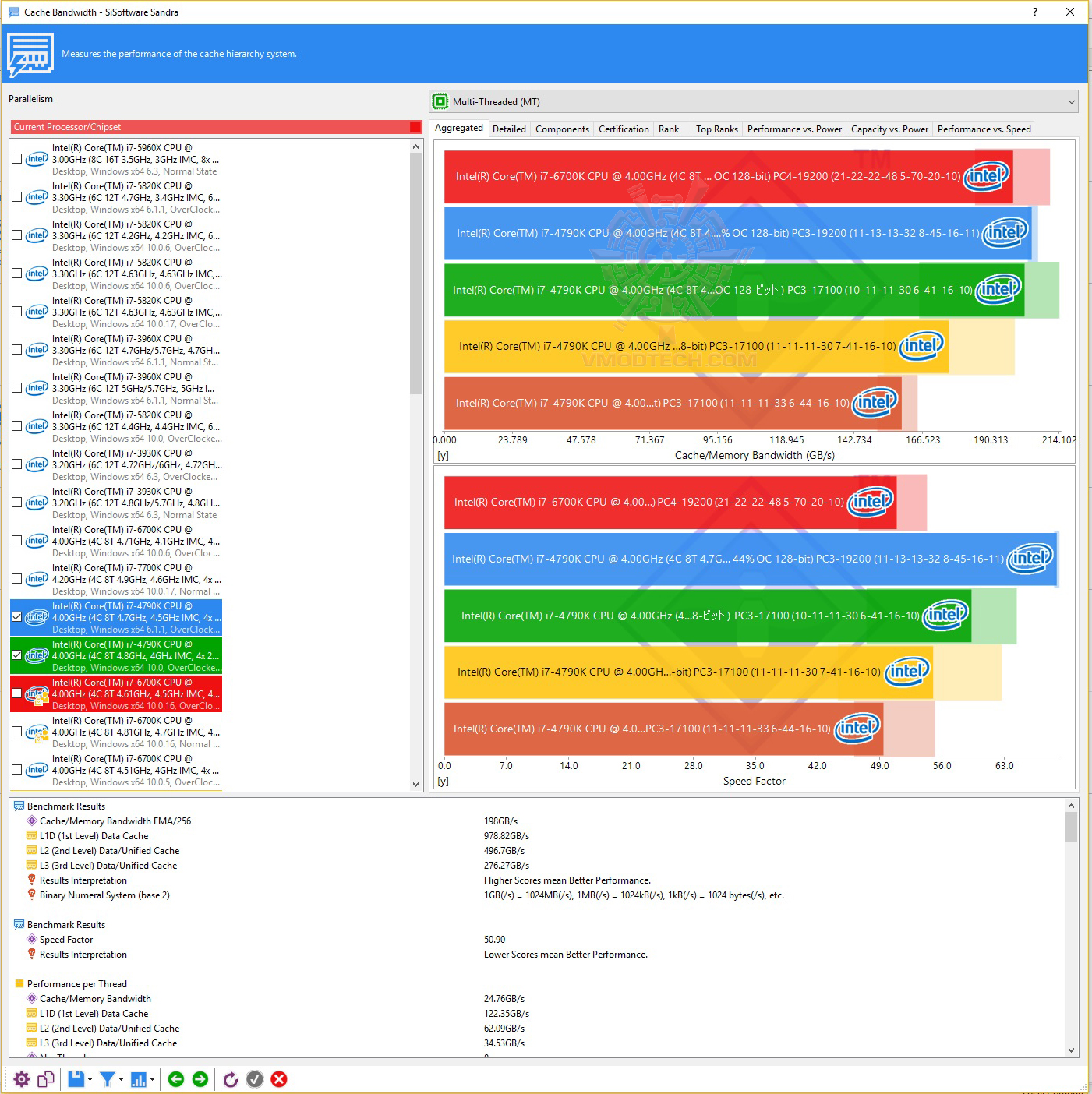Screen dimensions: 1092x1094
Task: Click the icon beside L1D (1st Level) Data Cache 978.82GB/s
Action: click(x=32, y=835)
